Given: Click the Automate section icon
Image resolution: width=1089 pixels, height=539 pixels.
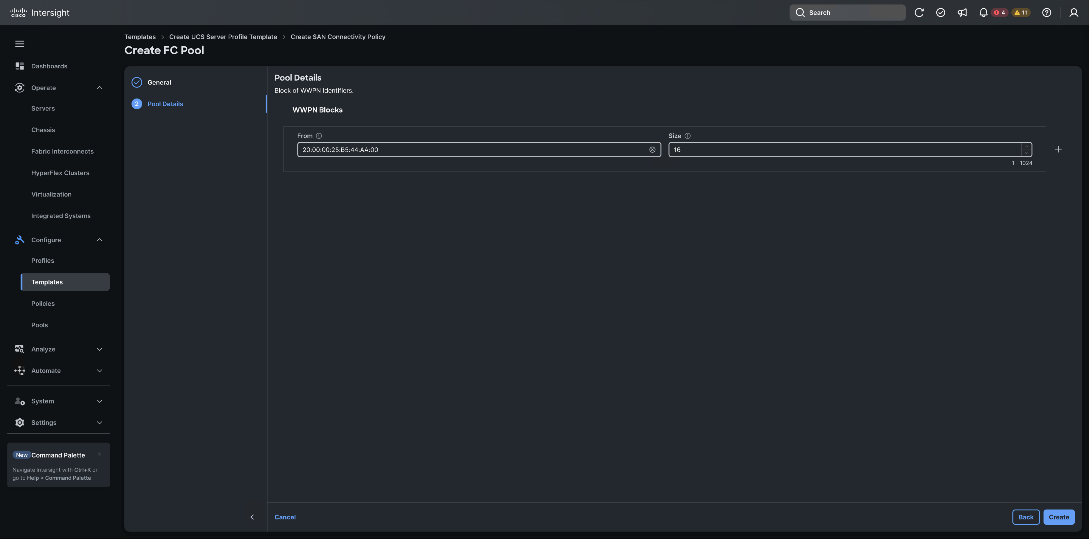Looking at the screenshot, I should point(19,371).
